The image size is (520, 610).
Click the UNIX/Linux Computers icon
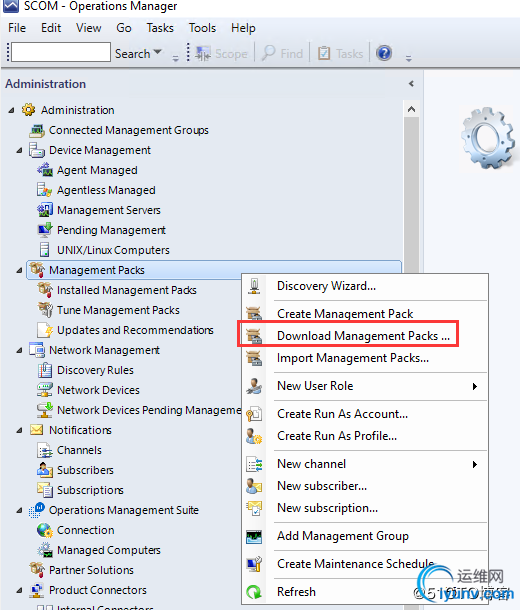45,250
